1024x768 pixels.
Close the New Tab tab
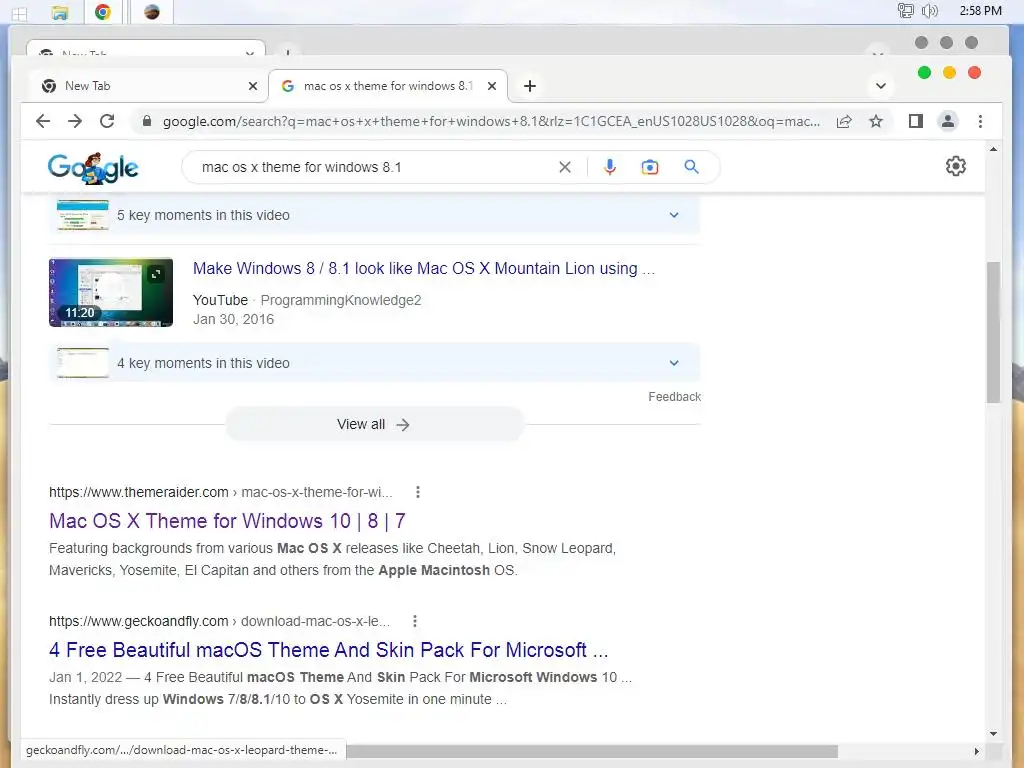pos(253,86)
